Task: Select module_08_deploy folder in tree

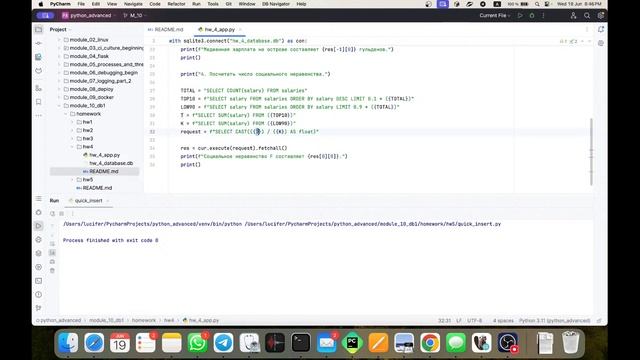Action: point(91,89)
